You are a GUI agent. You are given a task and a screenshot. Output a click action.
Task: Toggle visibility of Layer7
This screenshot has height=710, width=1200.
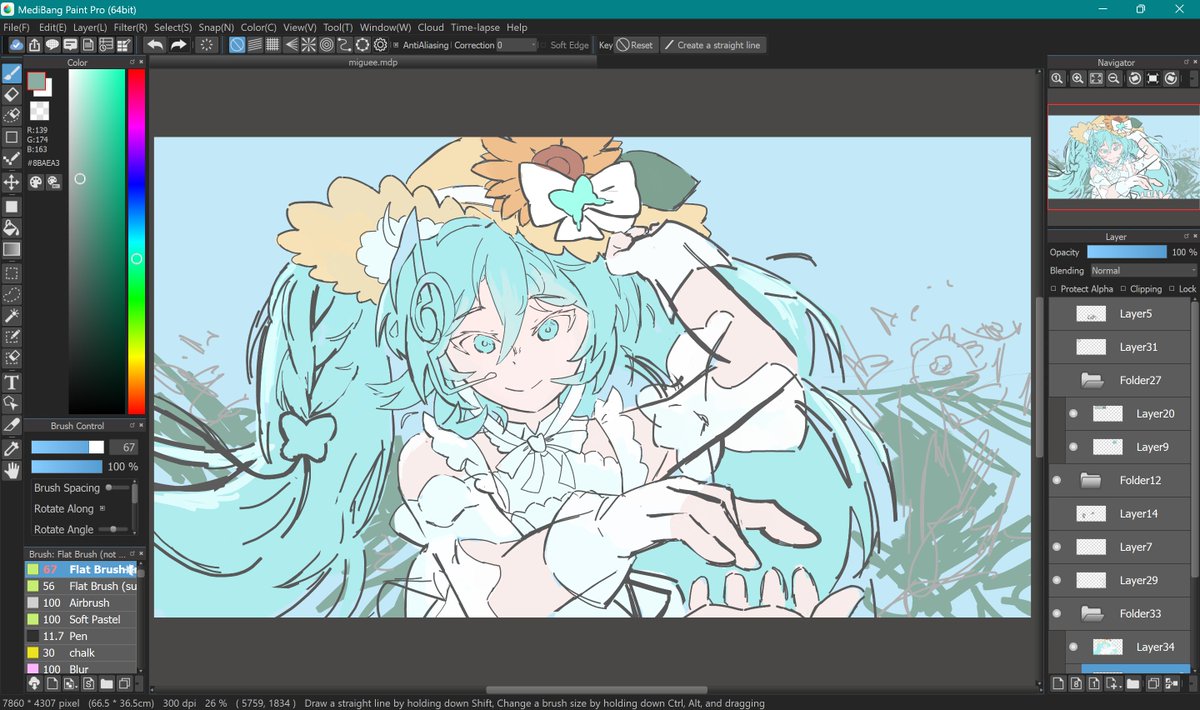[1057, 547]
